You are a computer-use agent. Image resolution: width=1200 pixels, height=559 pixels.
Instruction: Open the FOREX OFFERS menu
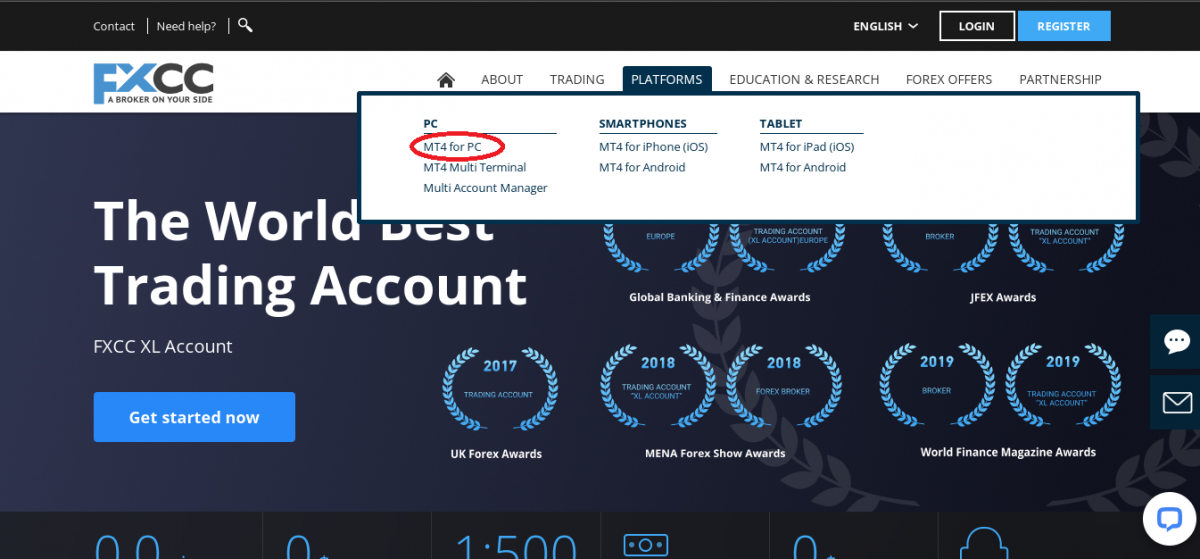949,79
